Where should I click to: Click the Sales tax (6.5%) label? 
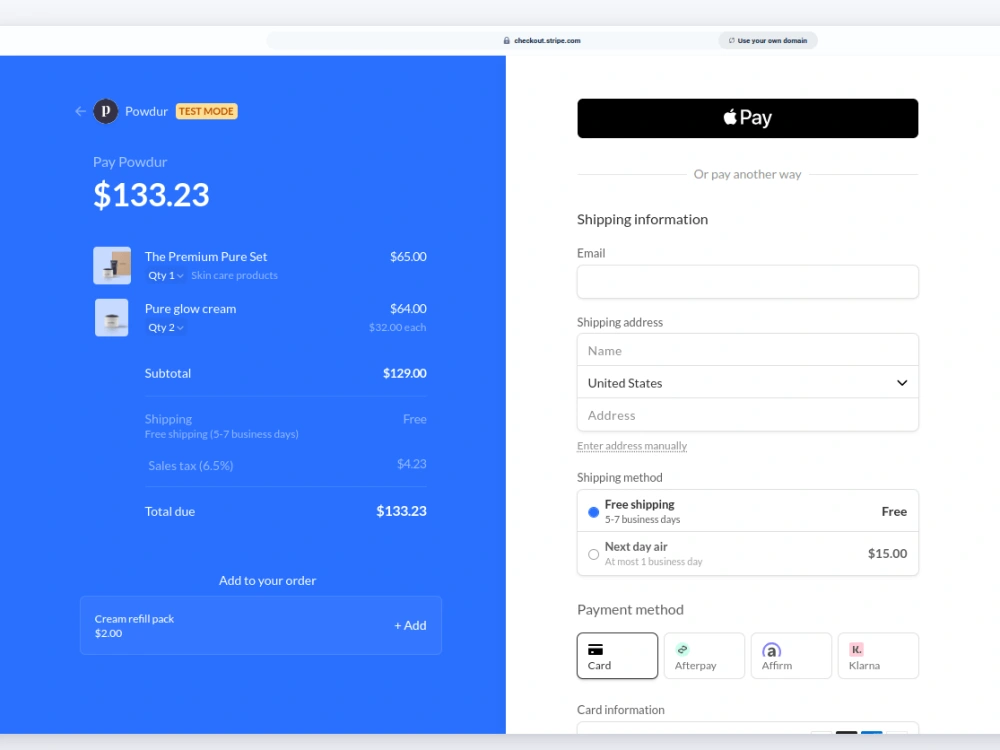191,466
